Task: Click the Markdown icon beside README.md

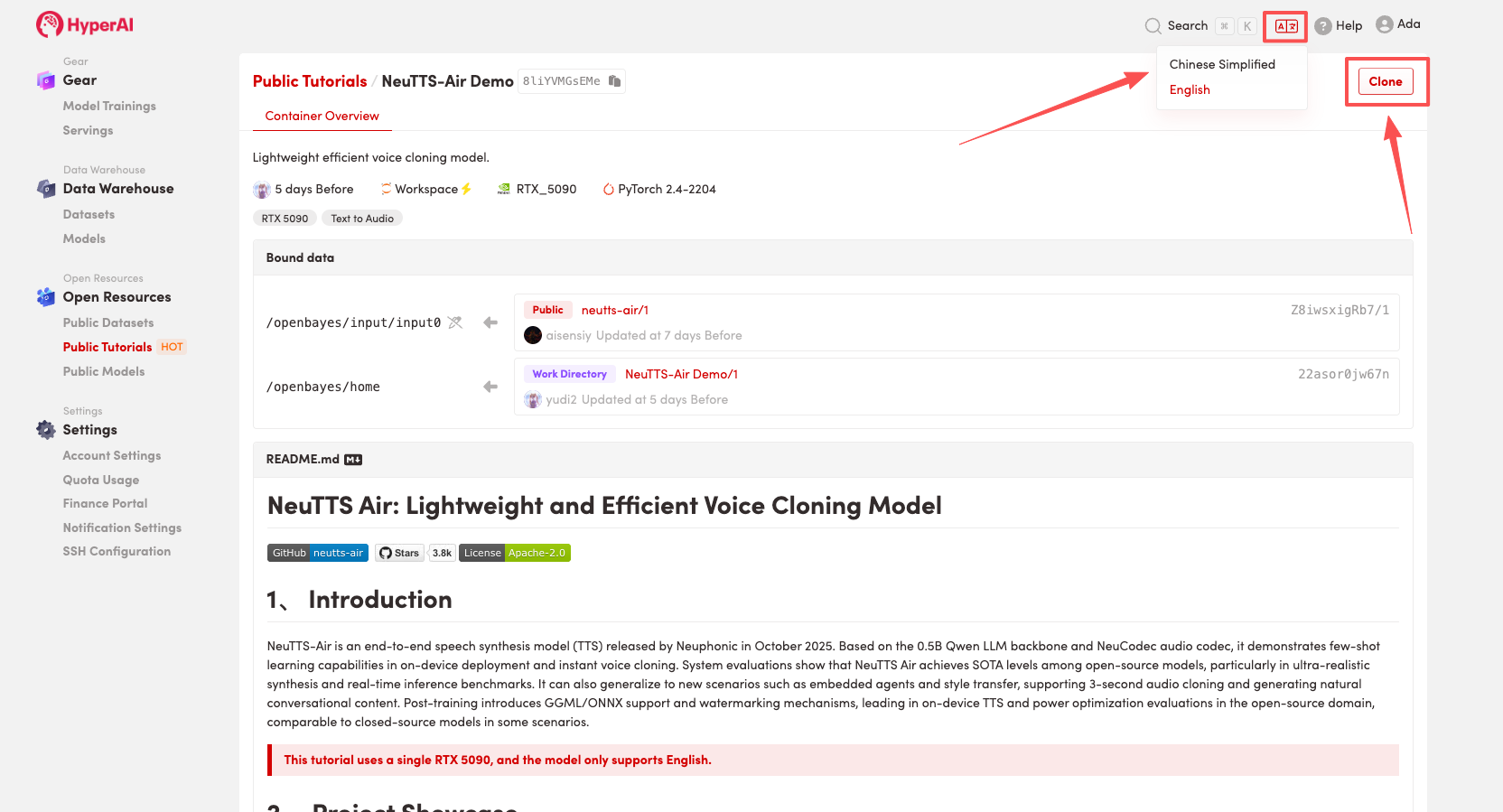Action: (353, 460)
